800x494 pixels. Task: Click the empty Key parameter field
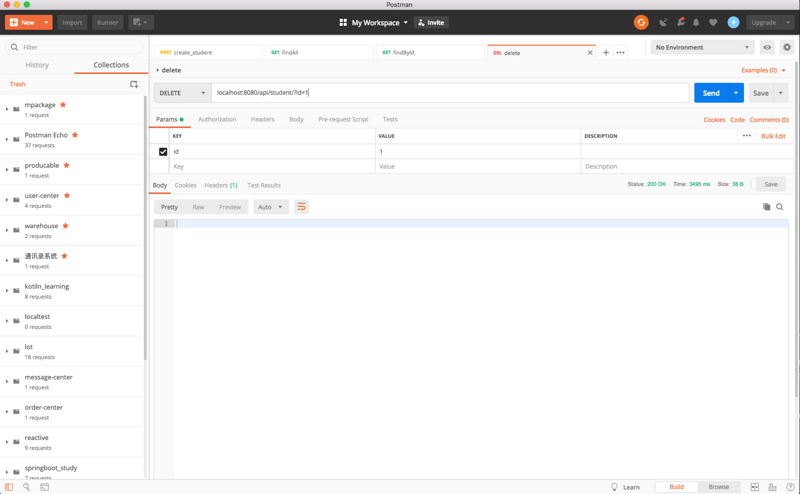tap(273, 166)
